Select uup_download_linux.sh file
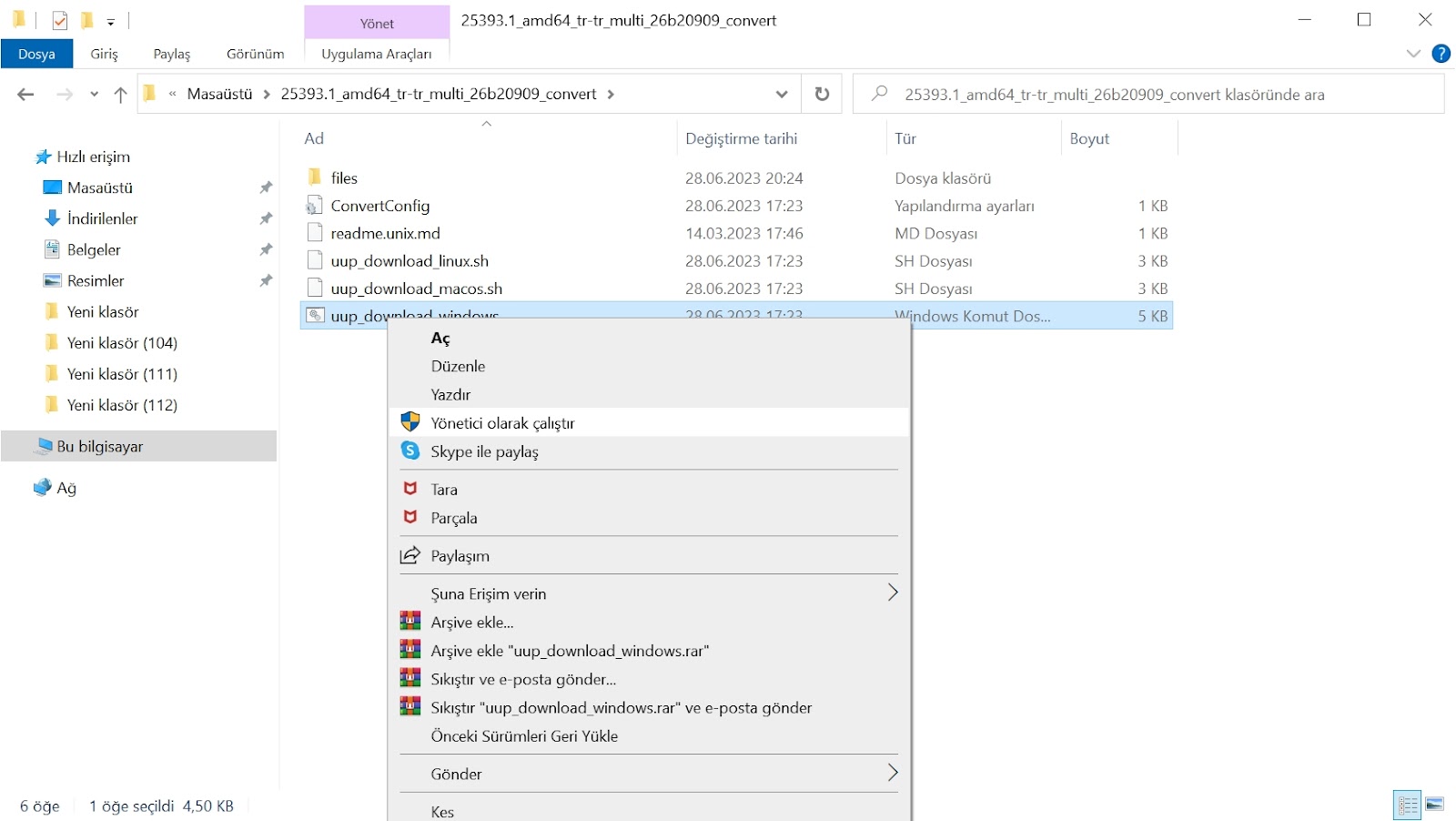Screen dimensions: 1456x821 (x=736, y=260)
